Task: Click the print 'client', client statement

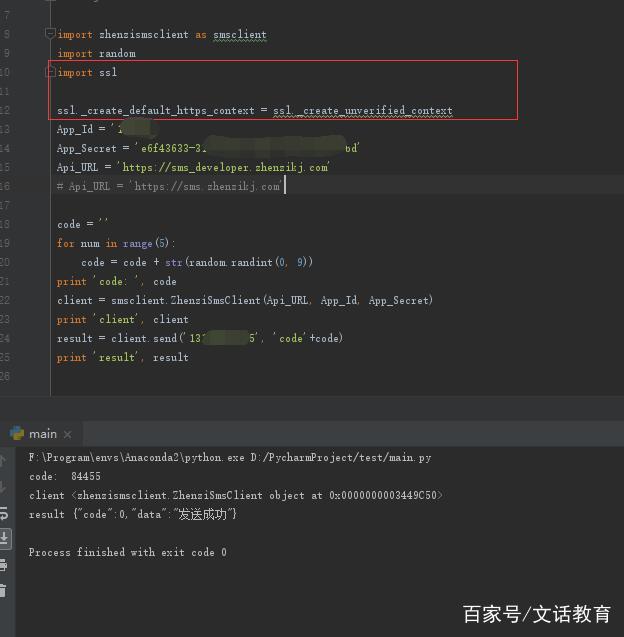Action: 122,319
